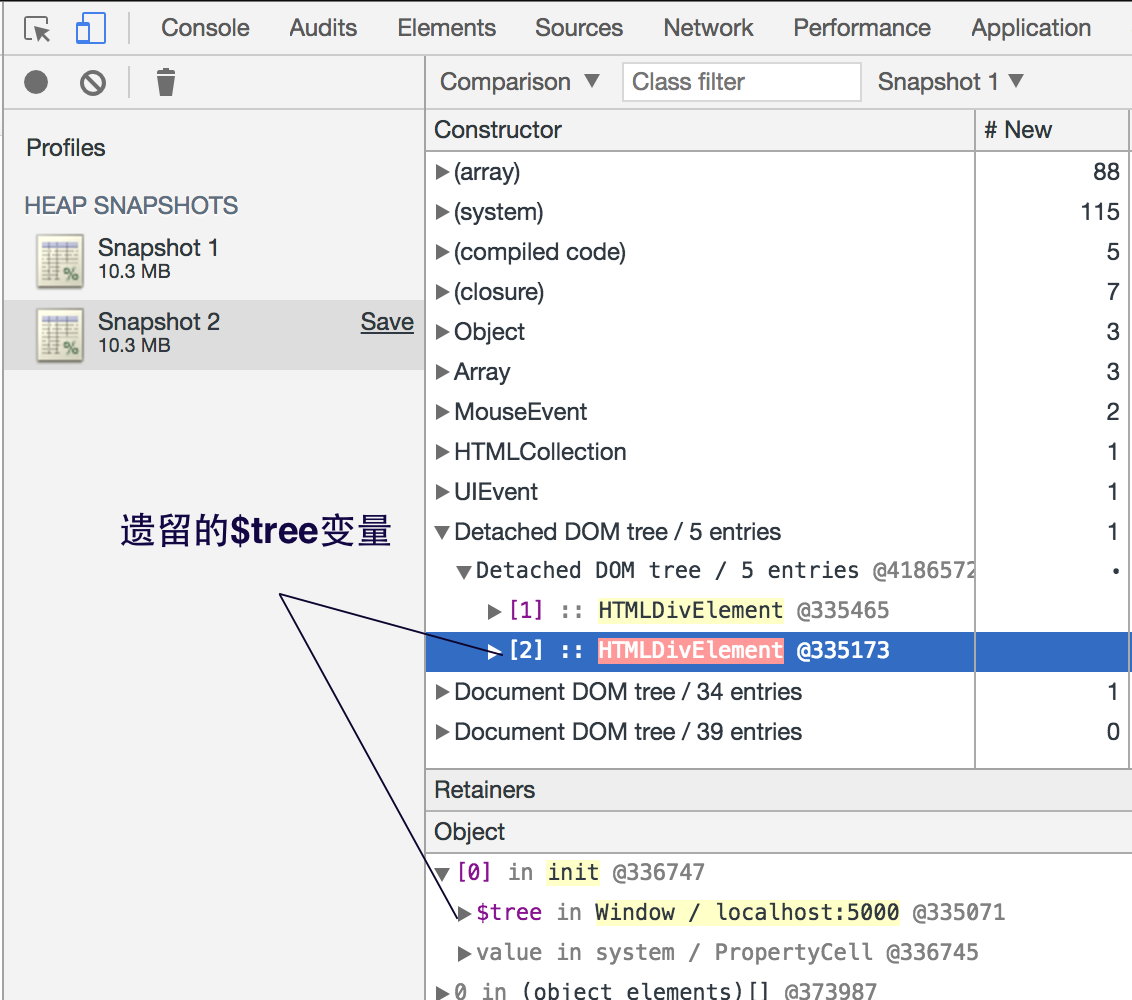Screen dimensions: 1132x1000
Task: Click the HEAP SNAPSHOTS heading
Action: tap(131, 206)
